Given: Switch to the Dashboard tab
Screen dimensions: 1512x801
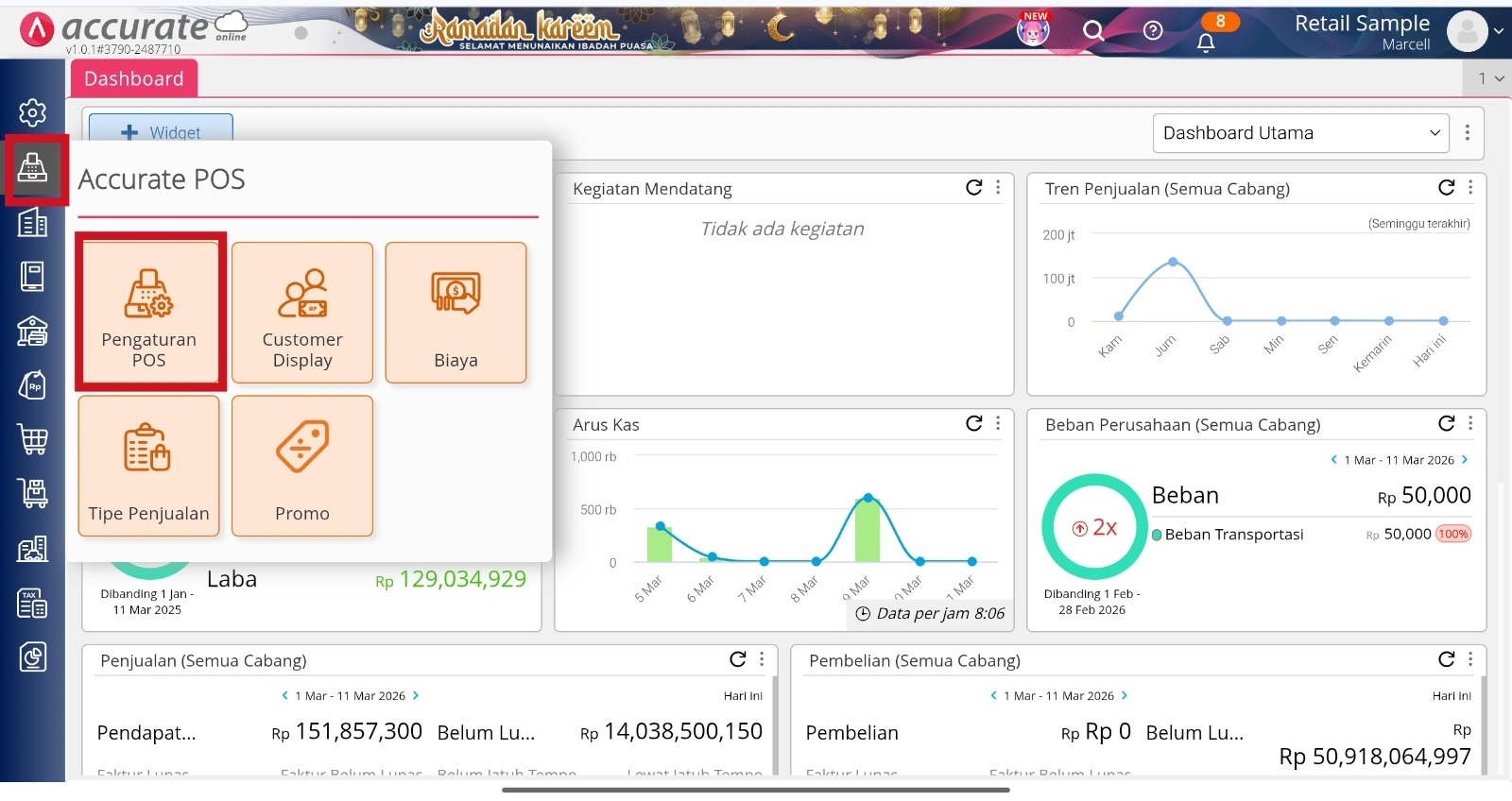Looking at the screenshot, I should click(x=134, y=78).
